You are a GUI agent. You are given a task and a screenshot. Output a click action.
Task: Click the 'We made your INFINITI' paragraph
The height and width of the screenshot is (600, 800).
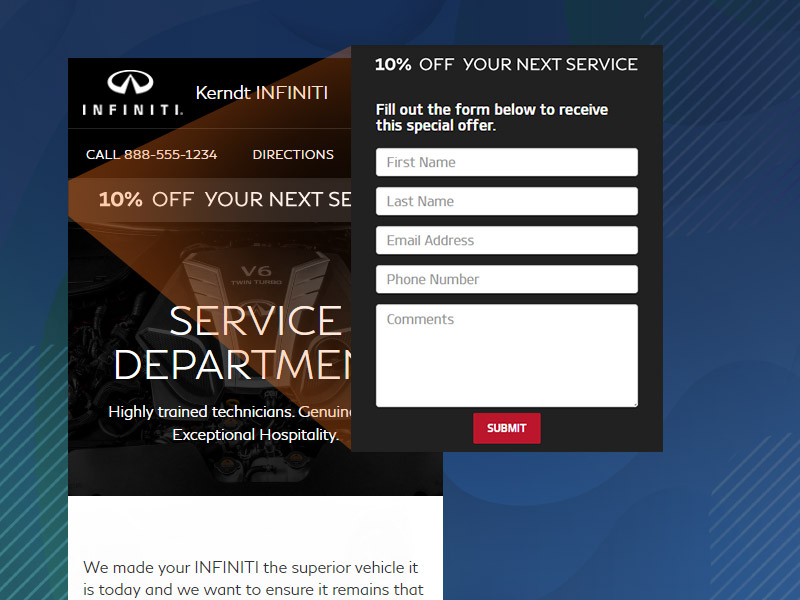(254, 579)
